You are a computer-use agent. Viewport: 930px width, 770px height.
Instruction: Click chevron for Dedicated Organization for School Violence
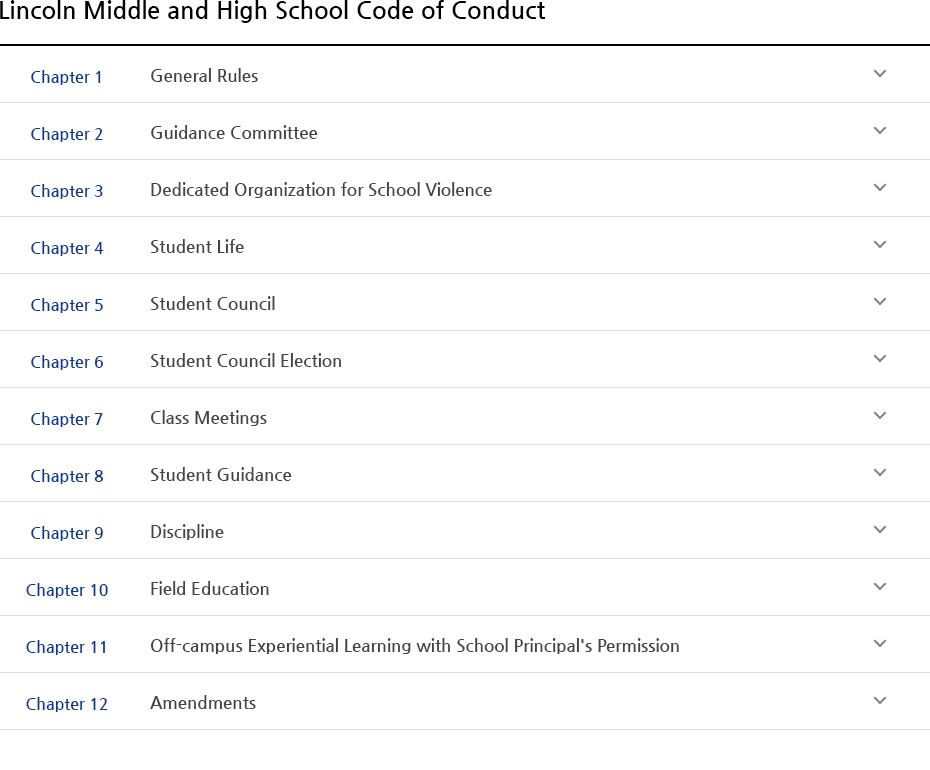880,188
